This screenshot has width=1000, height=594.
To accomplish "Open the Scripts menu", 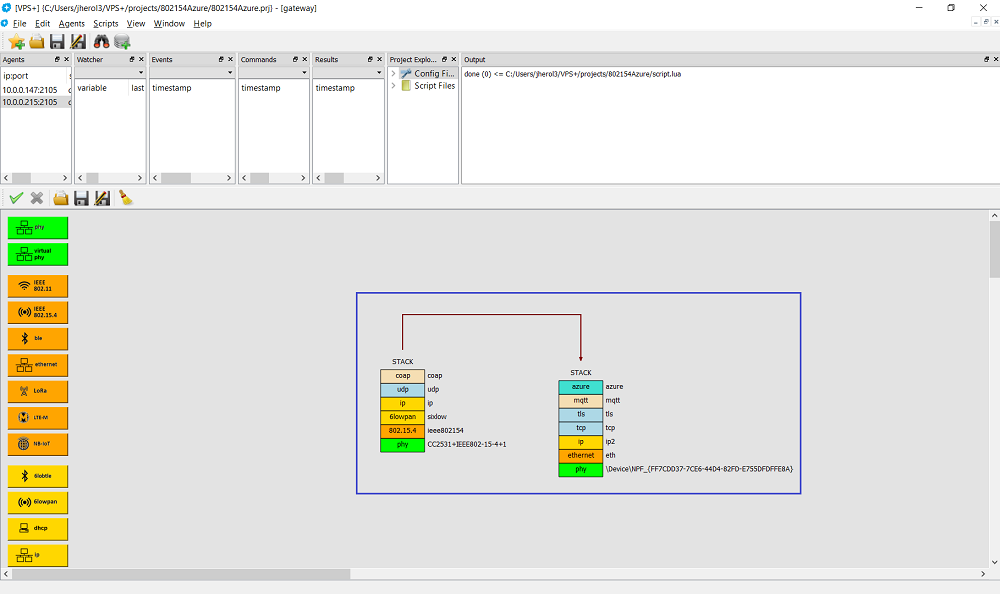I will click(x=105, y=23).
